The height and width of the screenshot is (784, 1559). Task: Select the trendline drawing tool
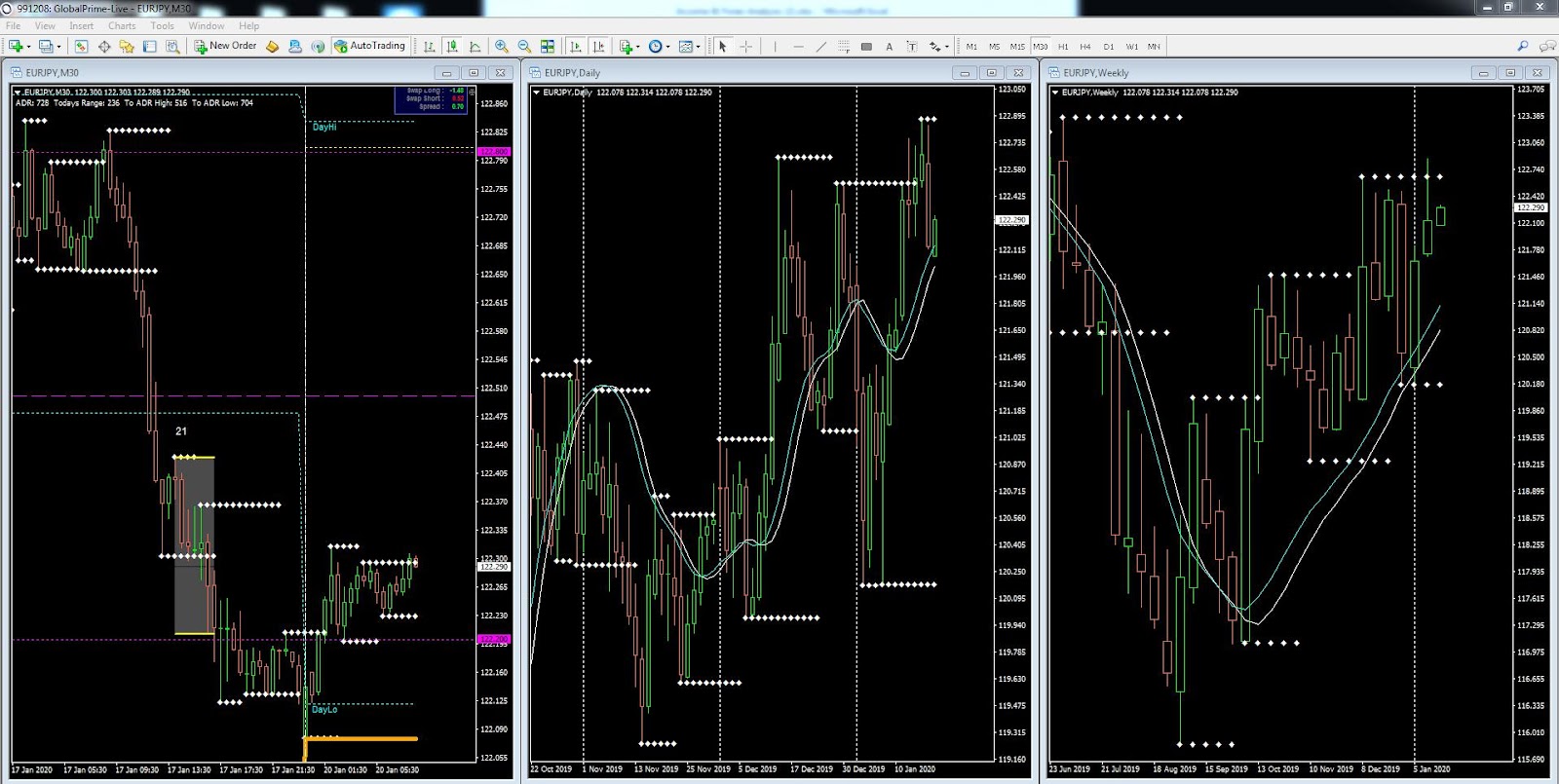[820, 46]
